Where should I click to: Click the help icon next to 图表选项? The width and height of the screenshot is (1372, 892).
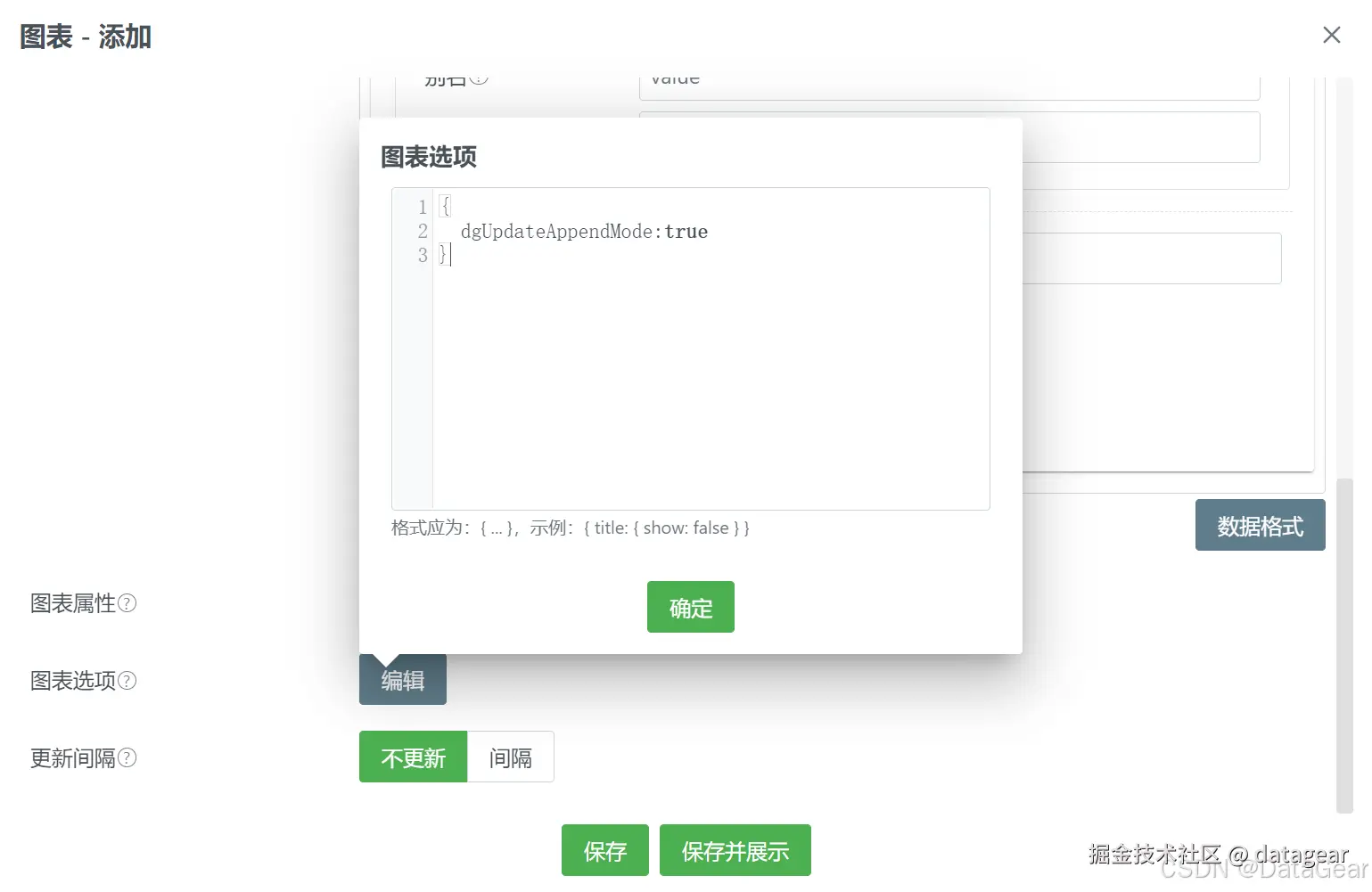click(x=127, y=681)
